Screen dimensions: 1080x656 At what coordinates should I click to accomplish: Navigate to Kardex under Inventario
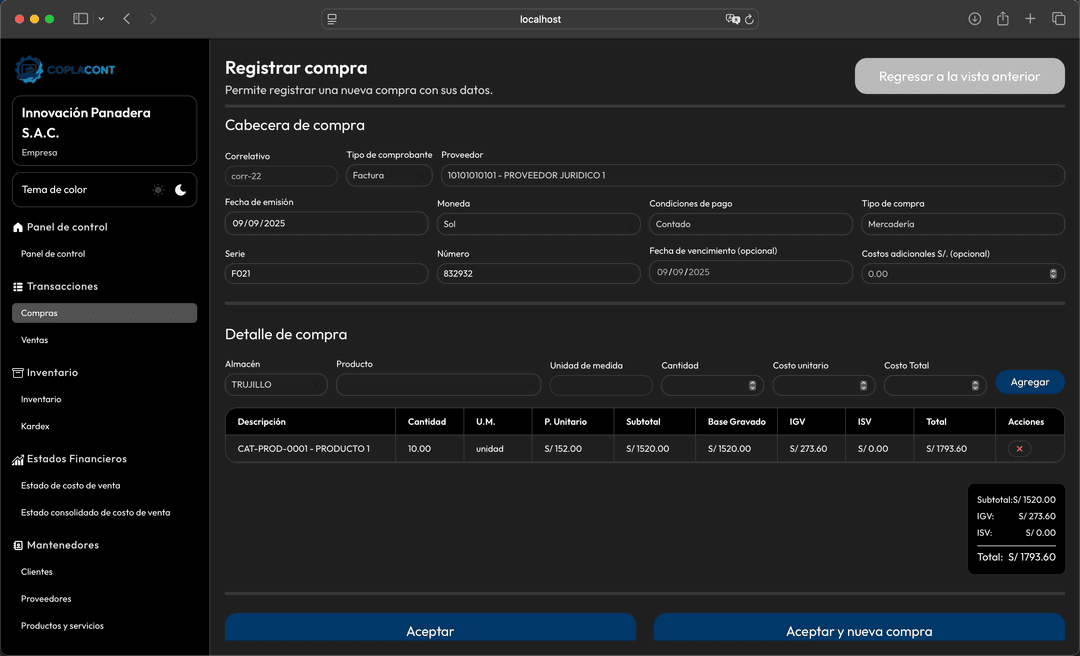36,426
